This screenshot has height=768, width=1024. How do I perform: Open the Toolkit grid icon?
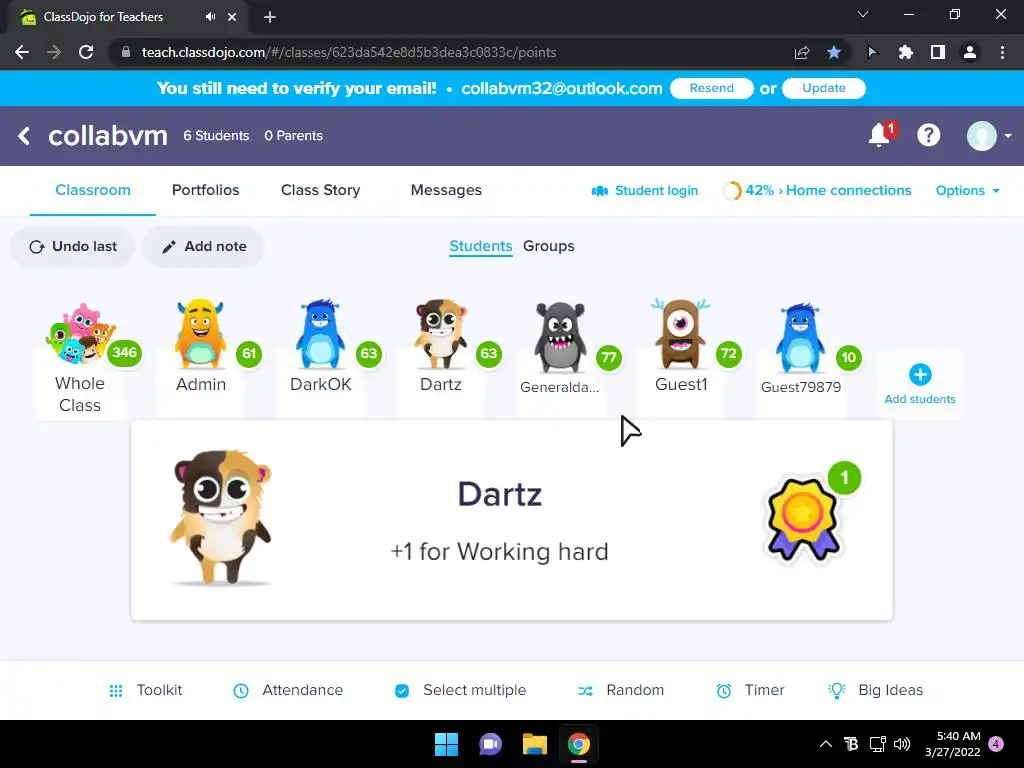[x=116, y=690]
